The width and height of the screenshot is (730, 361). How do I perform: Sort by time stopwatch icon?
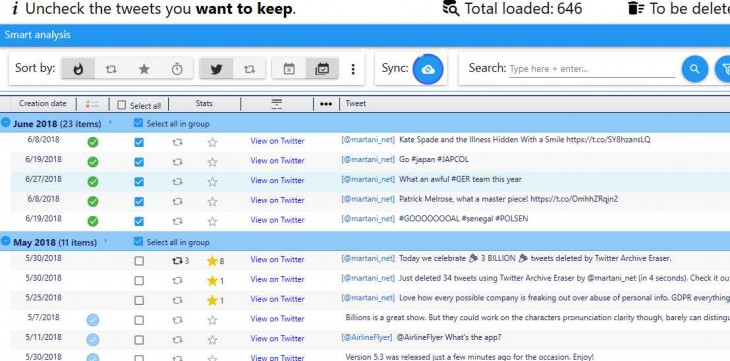pyautogui.click(x=177, y=69)
